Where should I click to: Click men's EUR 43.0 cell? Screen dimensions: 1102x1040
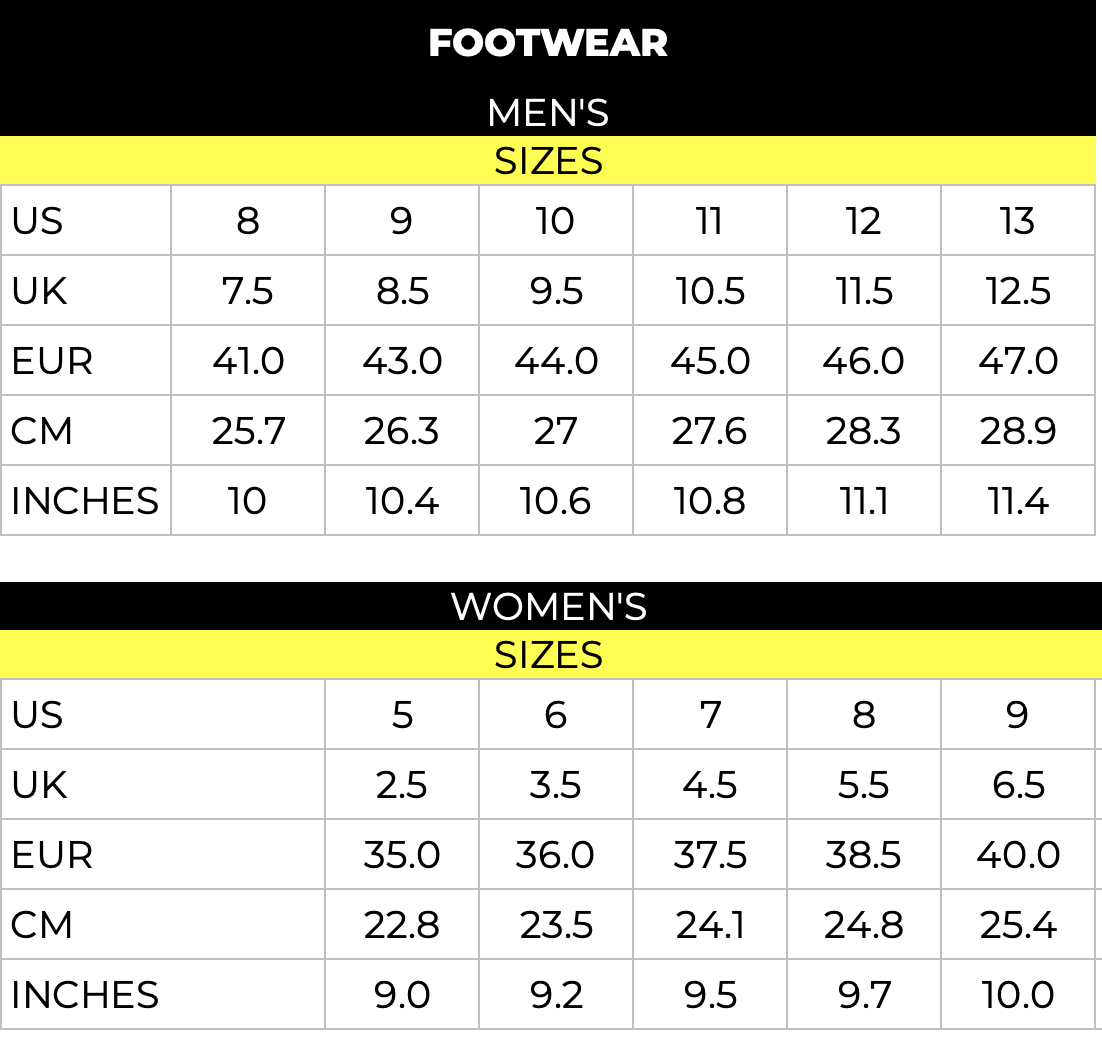[x=402, y=361]
